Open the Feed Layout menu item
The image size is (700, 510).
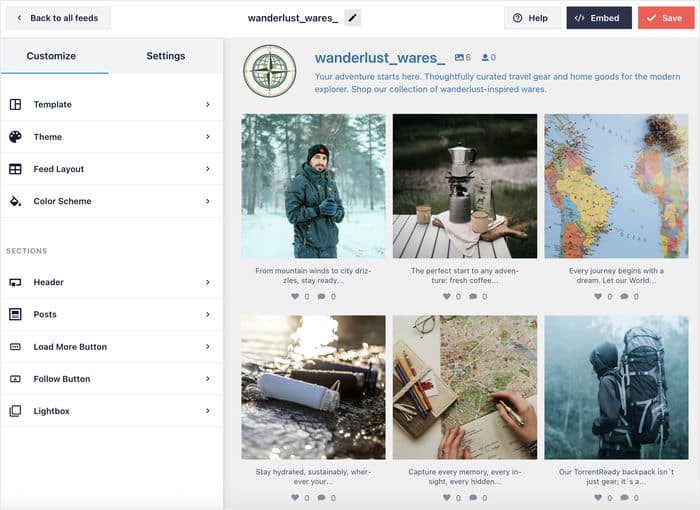click(112, 169)
